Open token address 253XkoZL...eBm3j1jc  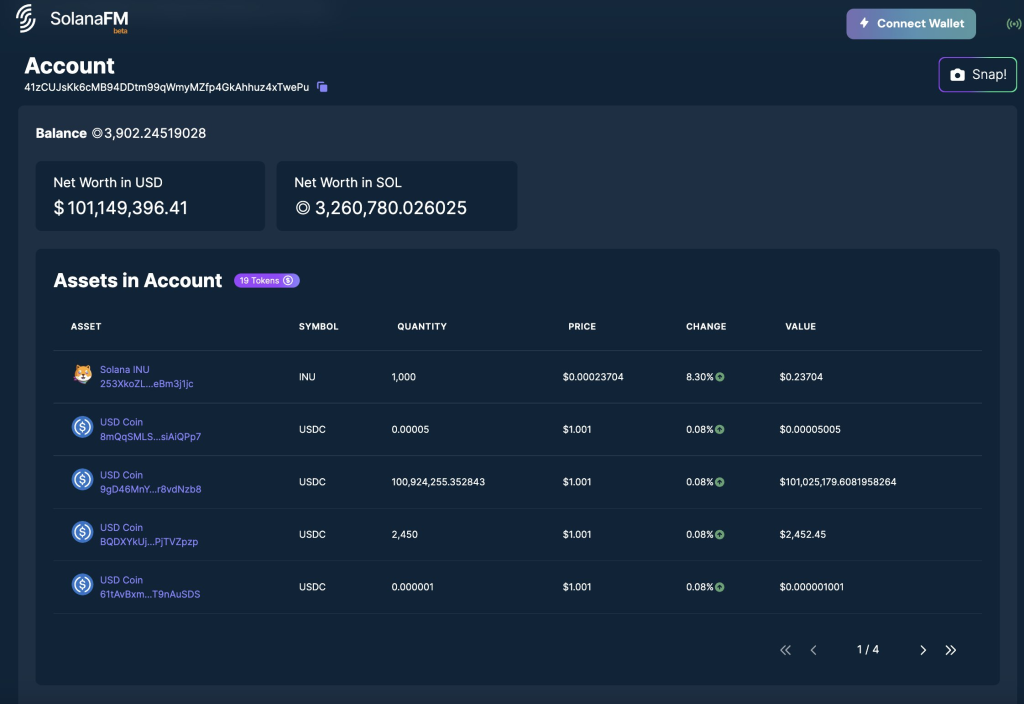pos(146,384)
